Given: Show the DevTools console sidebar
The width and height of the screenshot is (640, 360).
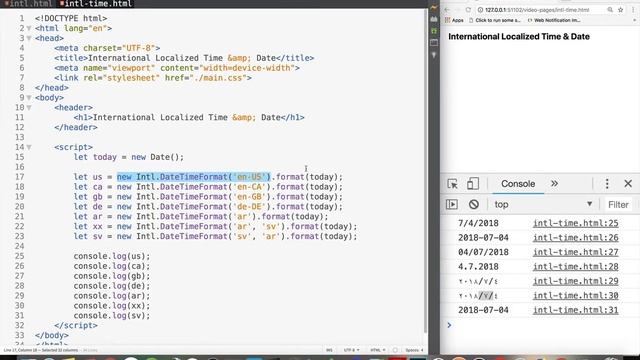Looking at the screenshot, I should (x=451, y=204).
